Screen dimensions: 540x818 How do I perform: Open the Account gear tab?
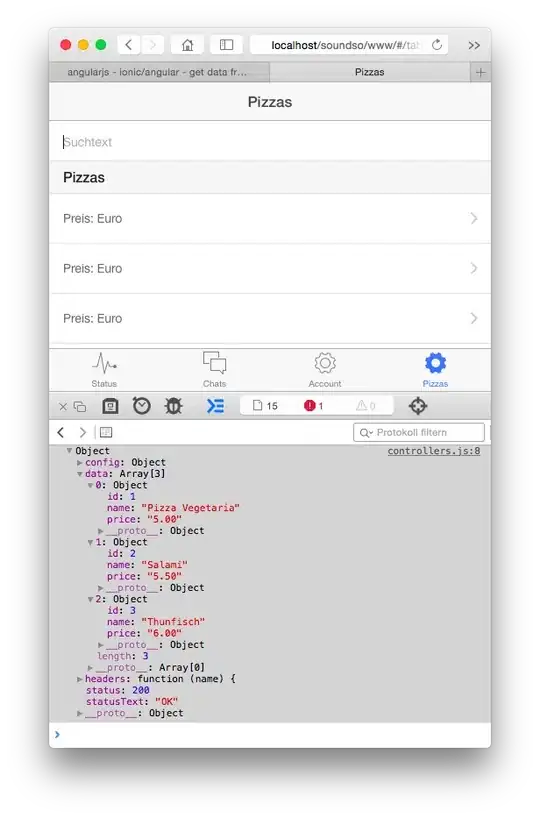pyautogui.click(x=325, y=370)
